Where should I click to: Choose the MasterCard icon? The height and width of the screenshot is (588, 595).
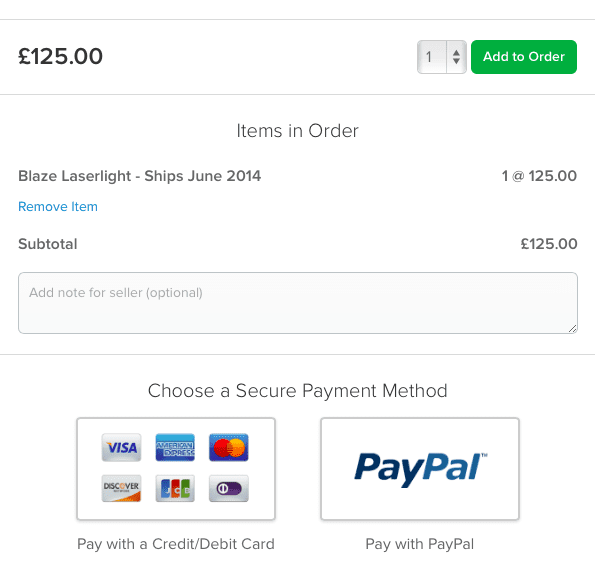point(229,447)
